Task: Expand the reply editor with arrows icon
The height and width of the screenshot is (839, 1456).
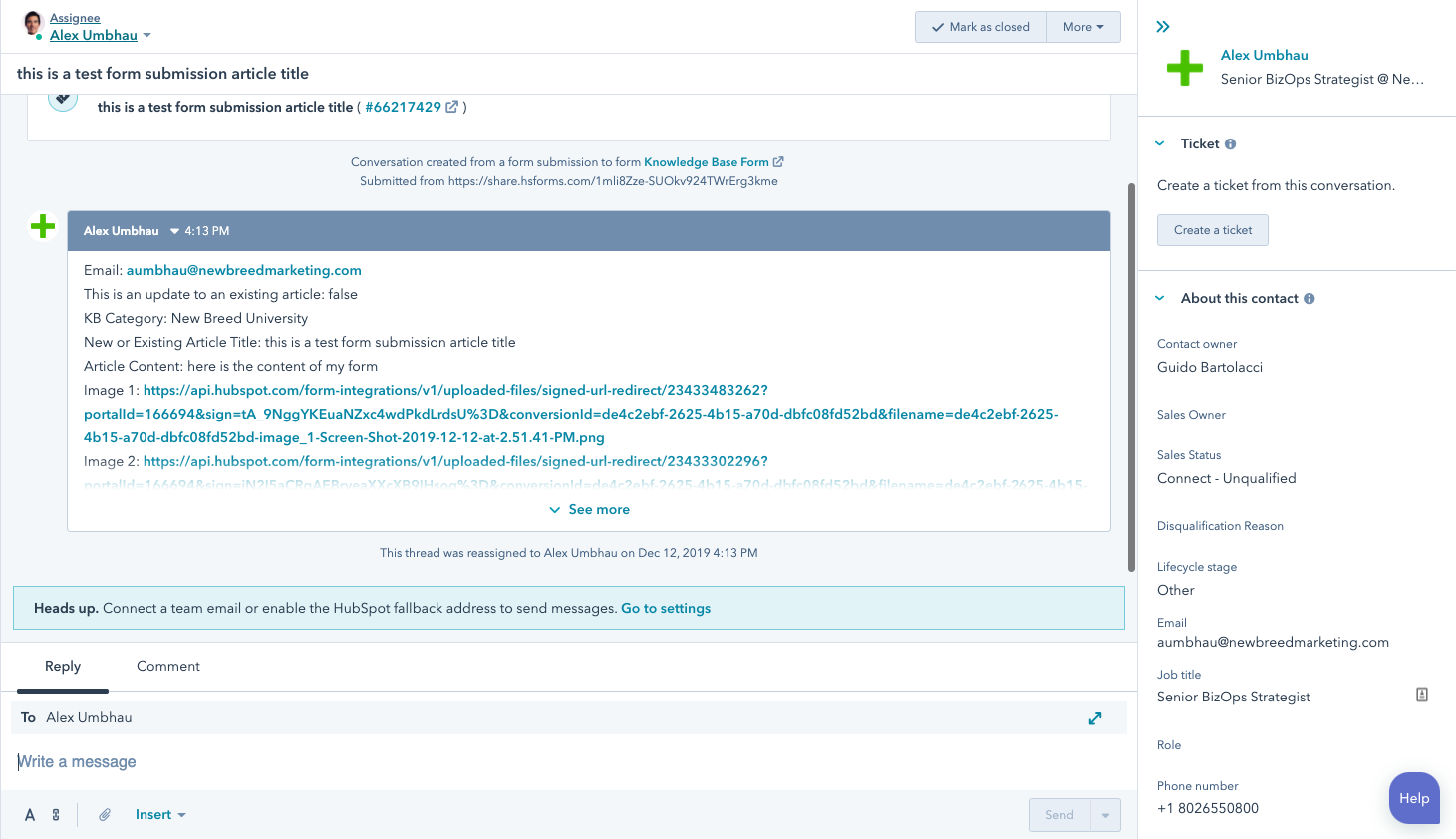Action: [1095, 718]
